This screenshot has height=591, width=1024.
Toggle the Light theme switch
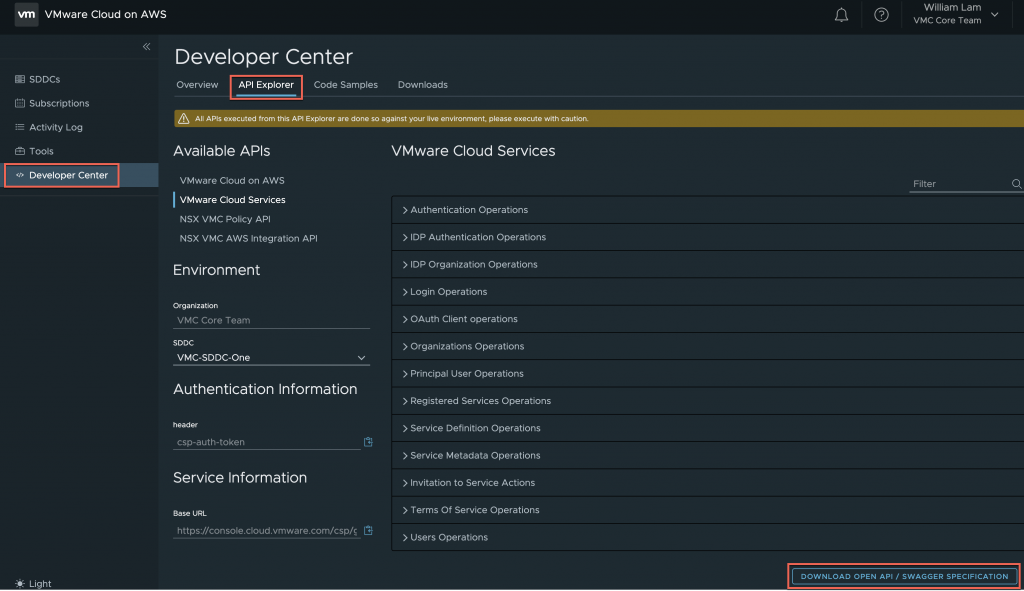coord(34,583)
